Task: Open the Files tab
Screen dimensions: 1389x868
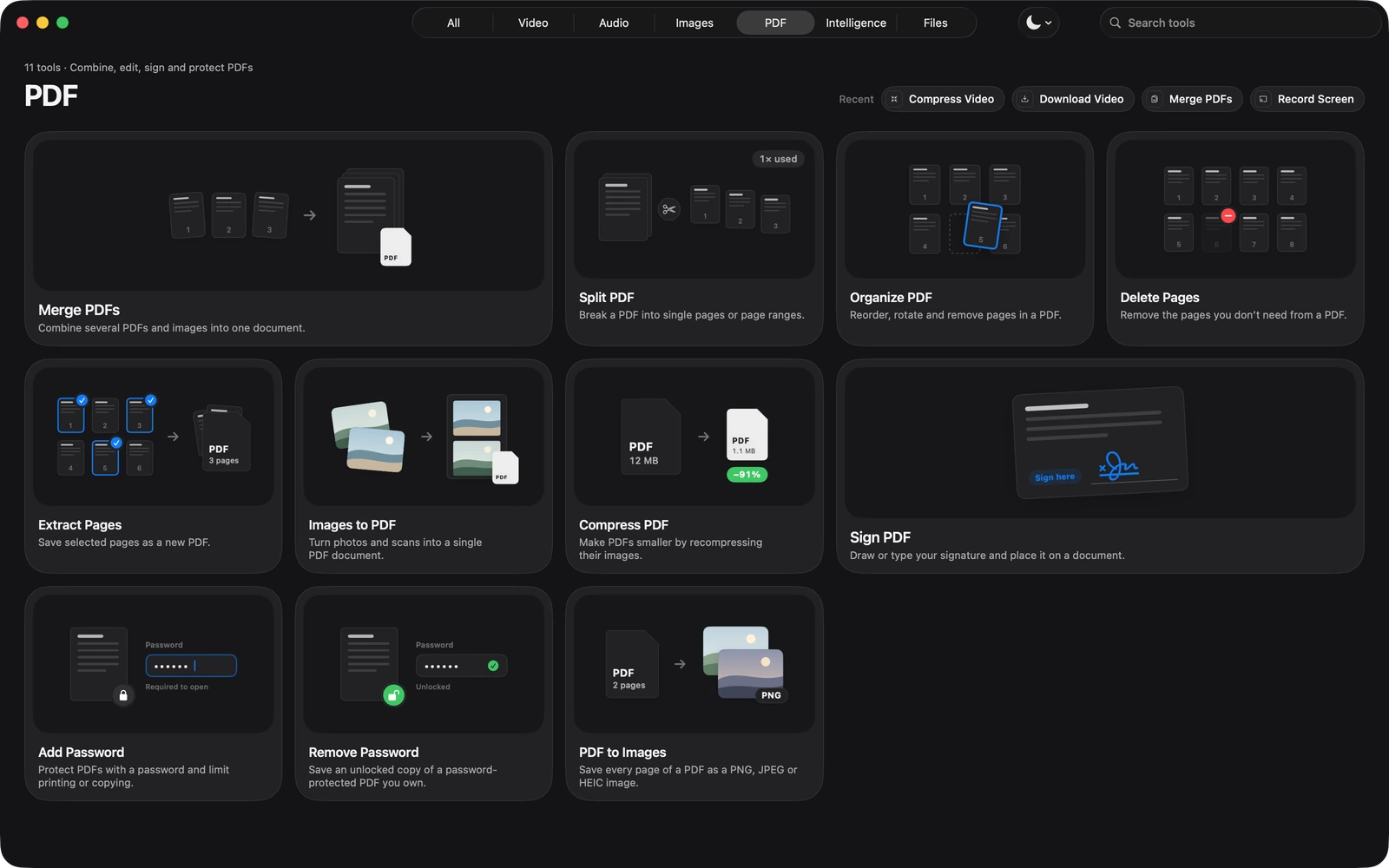Action: pos(936,23)
